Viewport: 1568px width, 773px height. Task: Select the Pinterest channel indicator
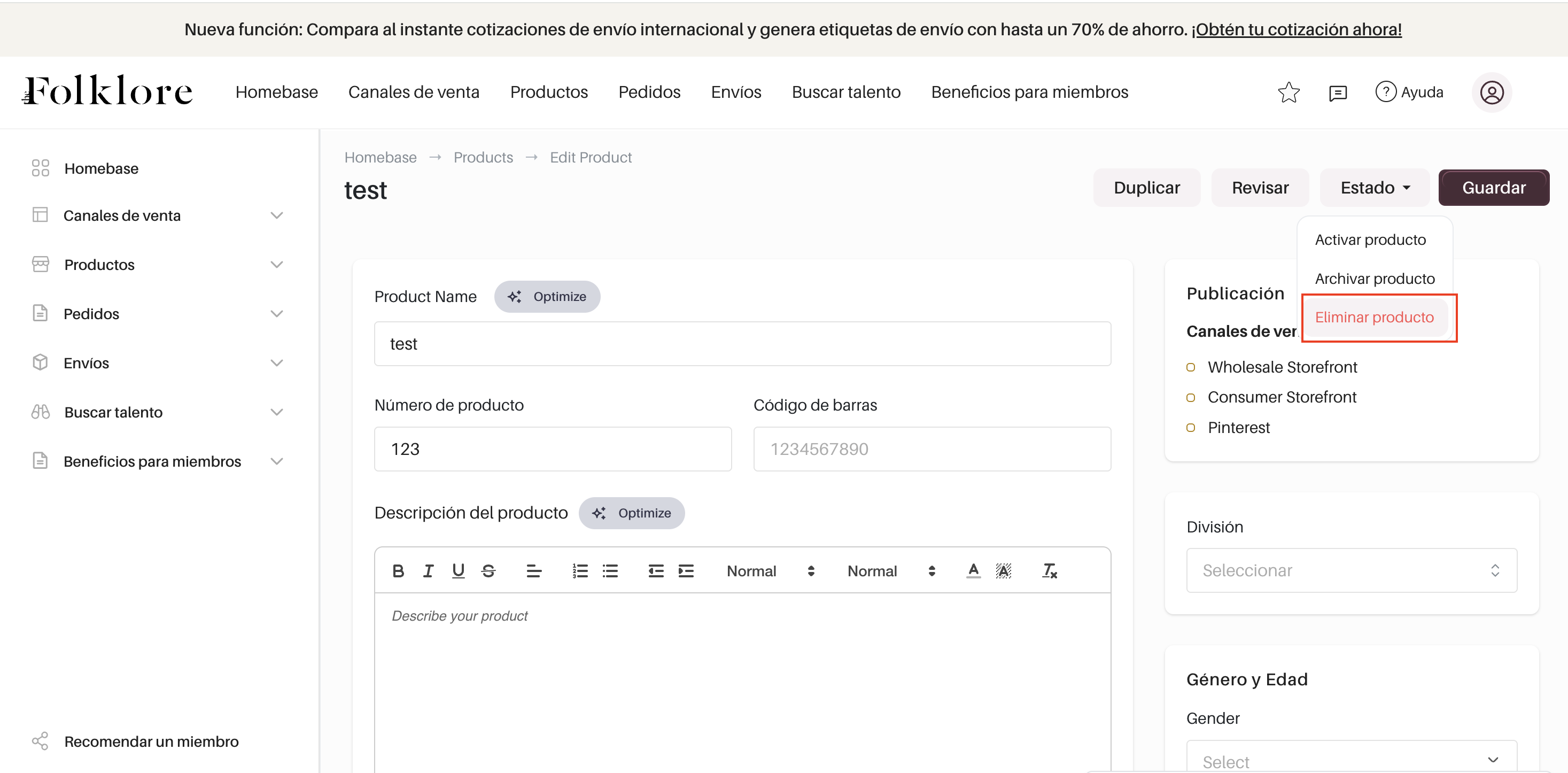coord(1191,428)
